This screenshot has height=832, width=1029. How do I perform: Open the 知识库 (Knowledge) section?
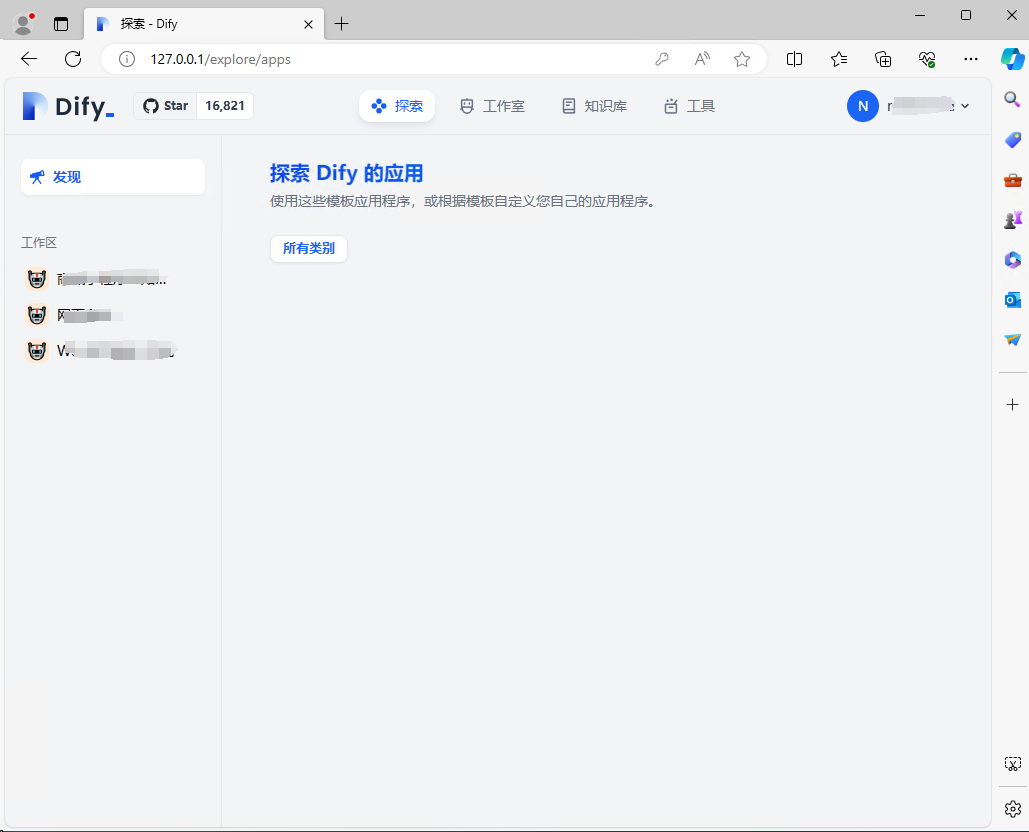(x=594, y=105)
